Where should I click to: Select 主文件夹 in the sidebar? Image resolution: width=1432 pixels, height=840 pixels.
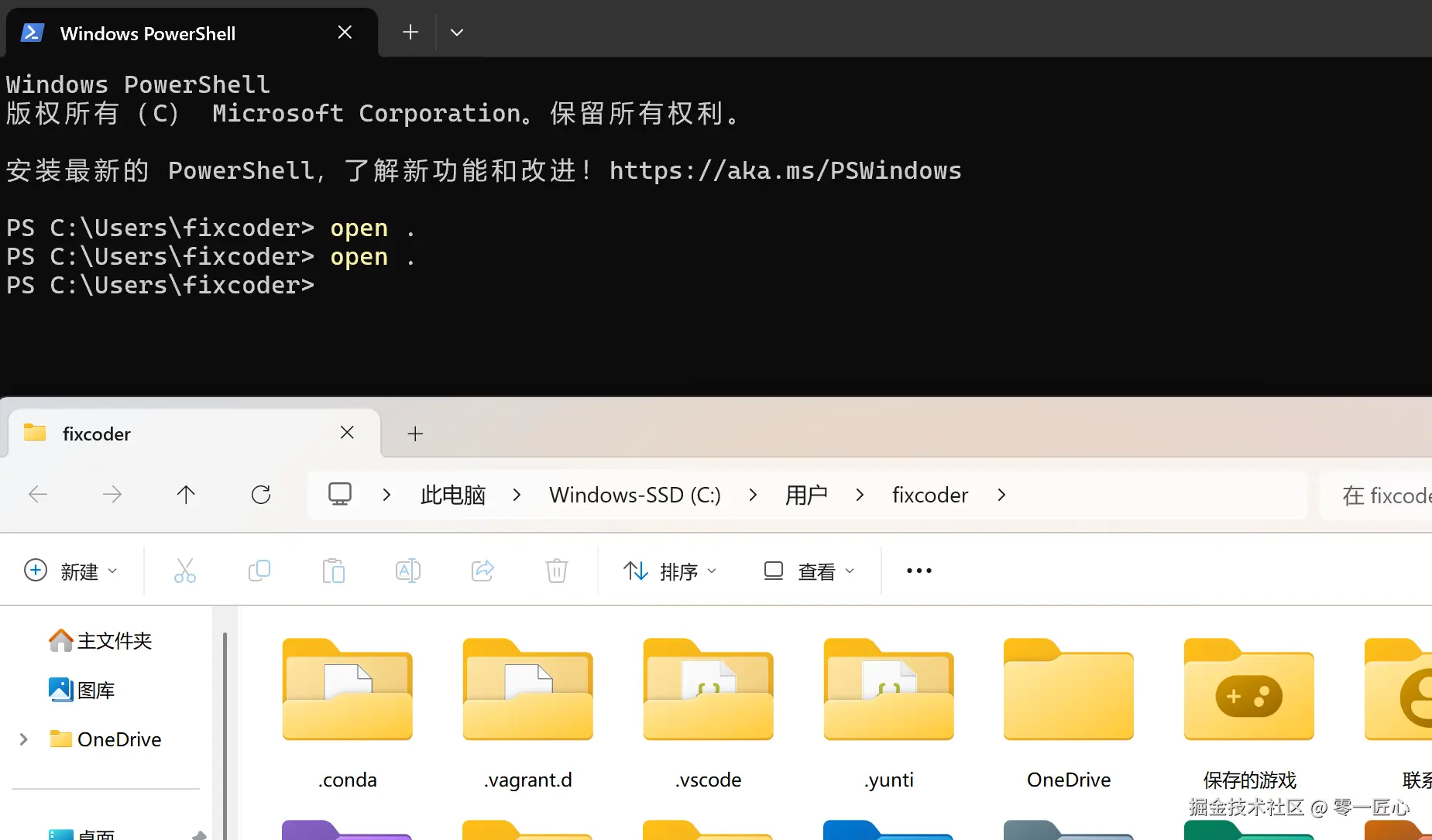pyautogui.click(x=100, y=641)
